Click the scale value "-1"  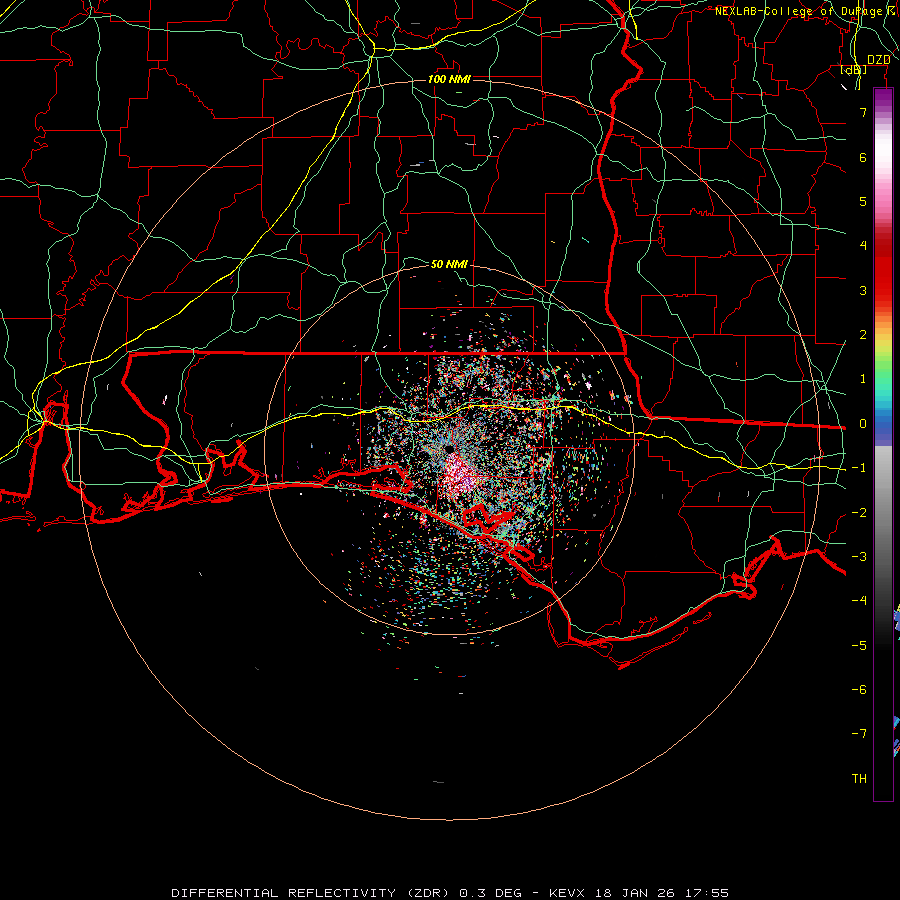pyautogui.click(x=859, y=468)
